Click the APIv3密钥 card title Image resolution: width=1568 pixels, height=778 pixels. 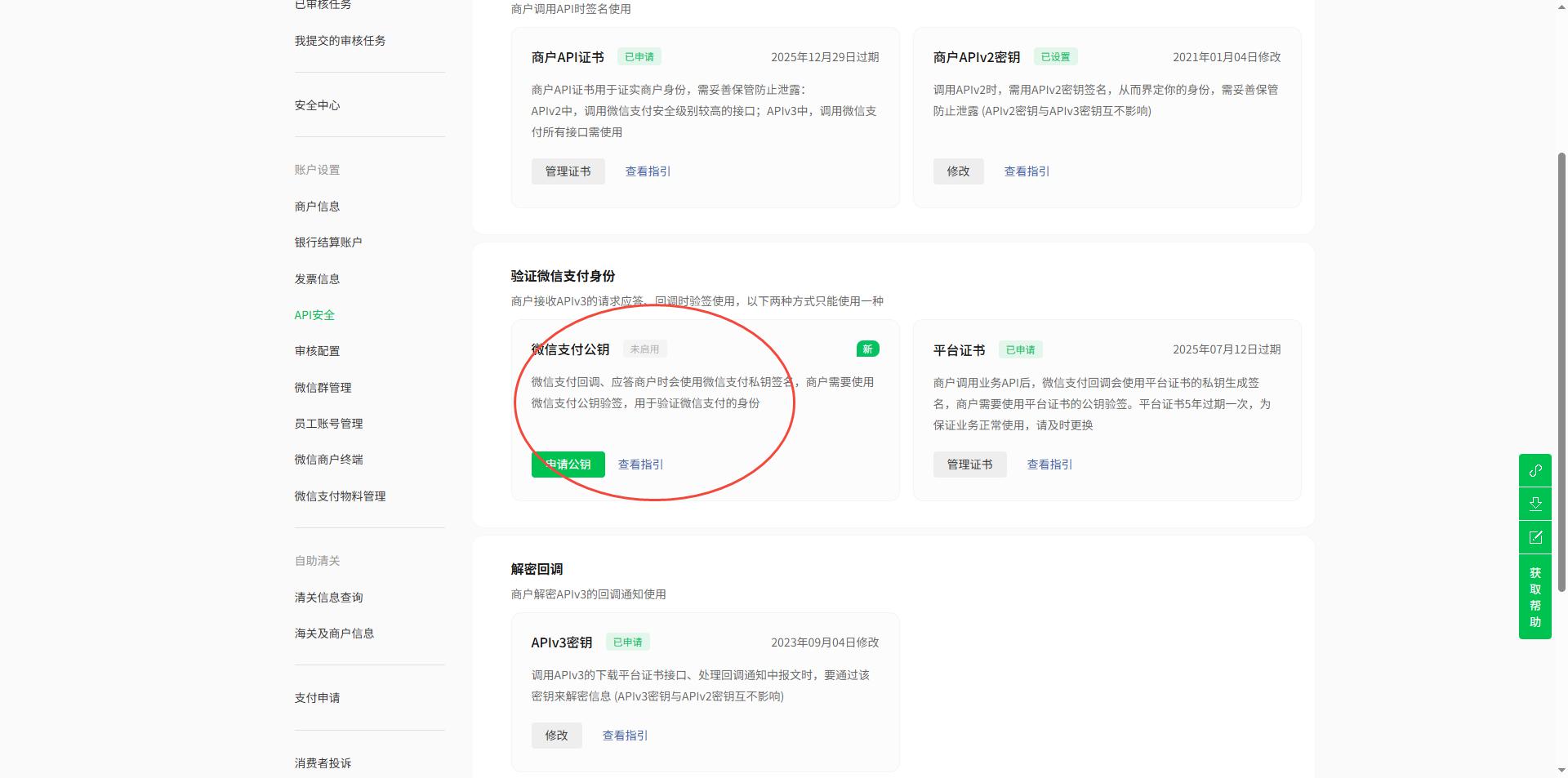[561, 642]
